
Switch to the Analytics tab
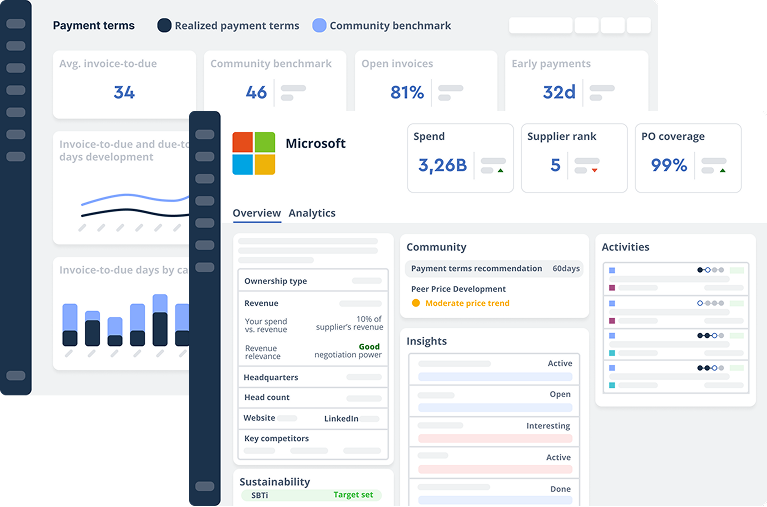312,213
